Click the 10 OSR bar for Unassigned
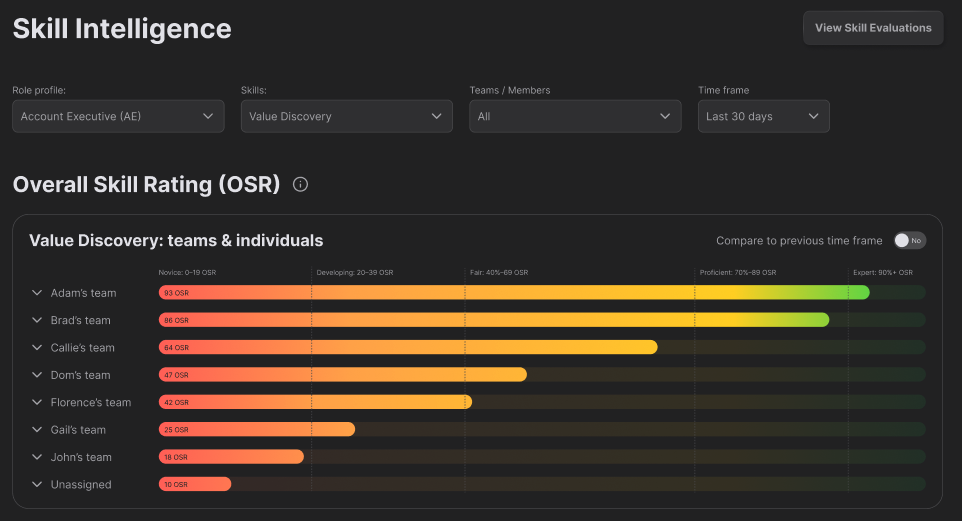 pos(195,484)
